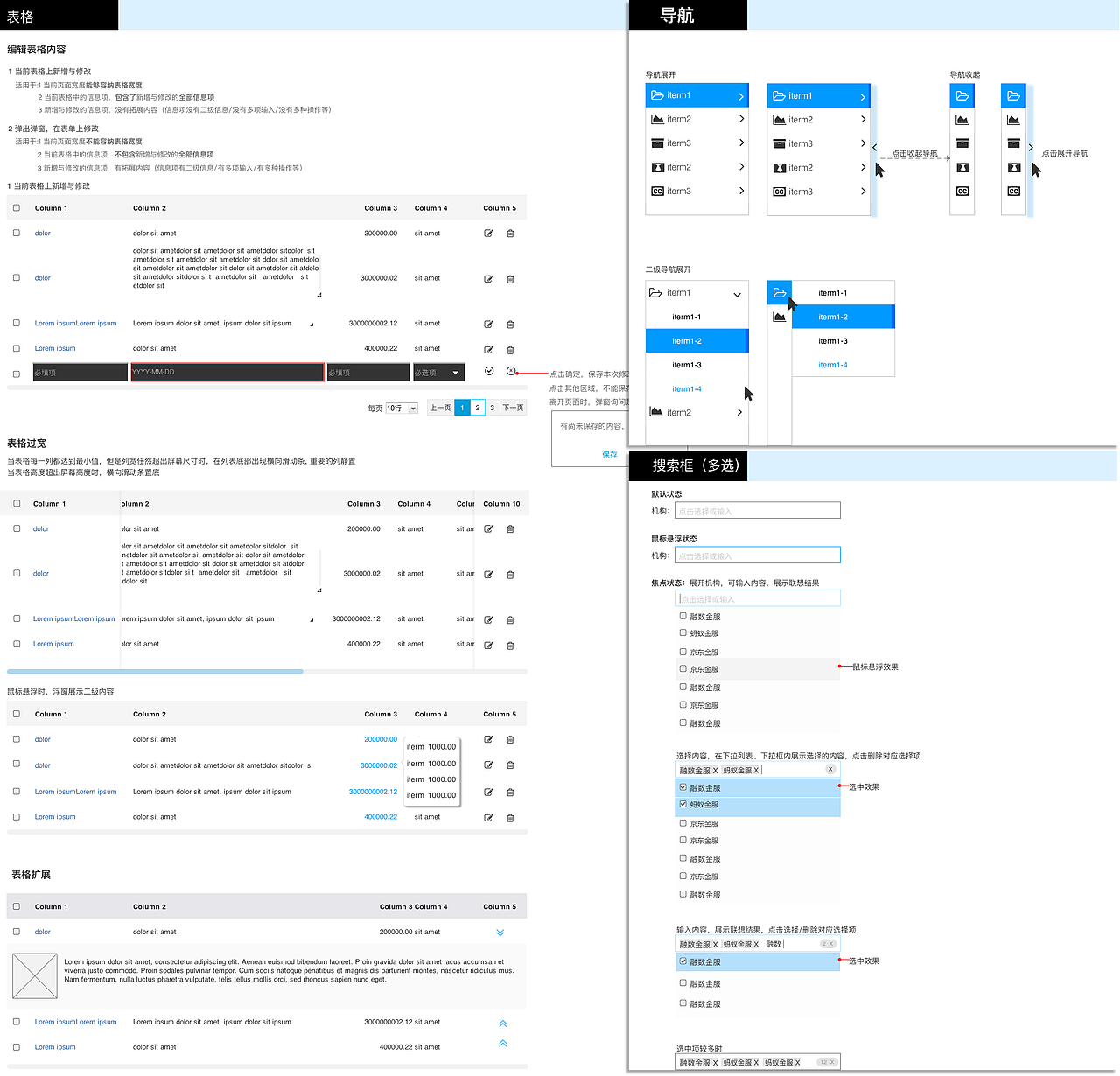The image size is (1120, 1076).
Task: Expand the 400000.22 Lorem ipsum row in the 表格扩展 table
Action: tap(502, 1043)
